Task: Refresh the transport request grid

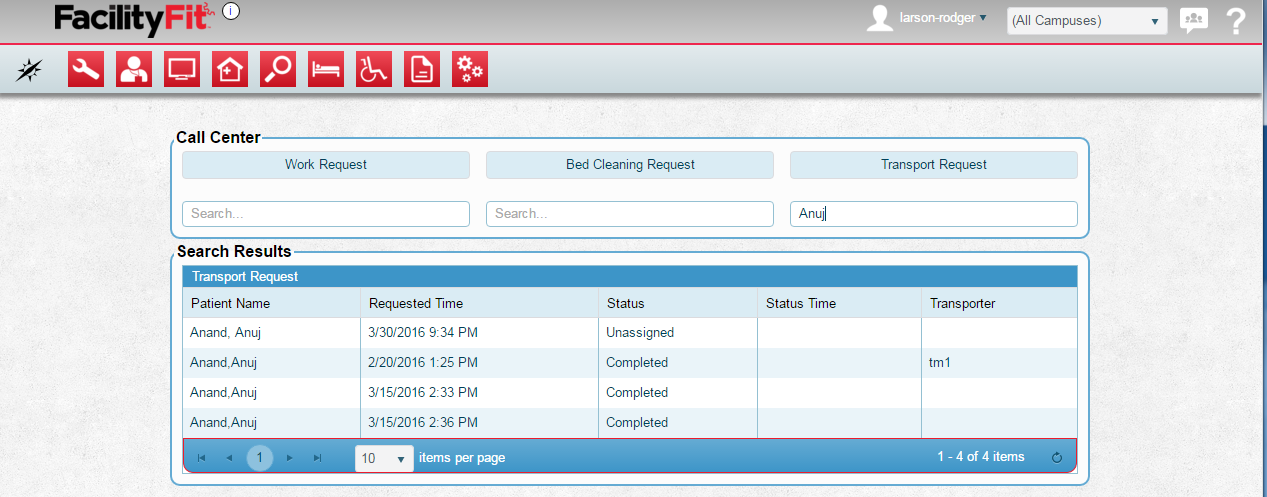Action: tap(1056, 458)
